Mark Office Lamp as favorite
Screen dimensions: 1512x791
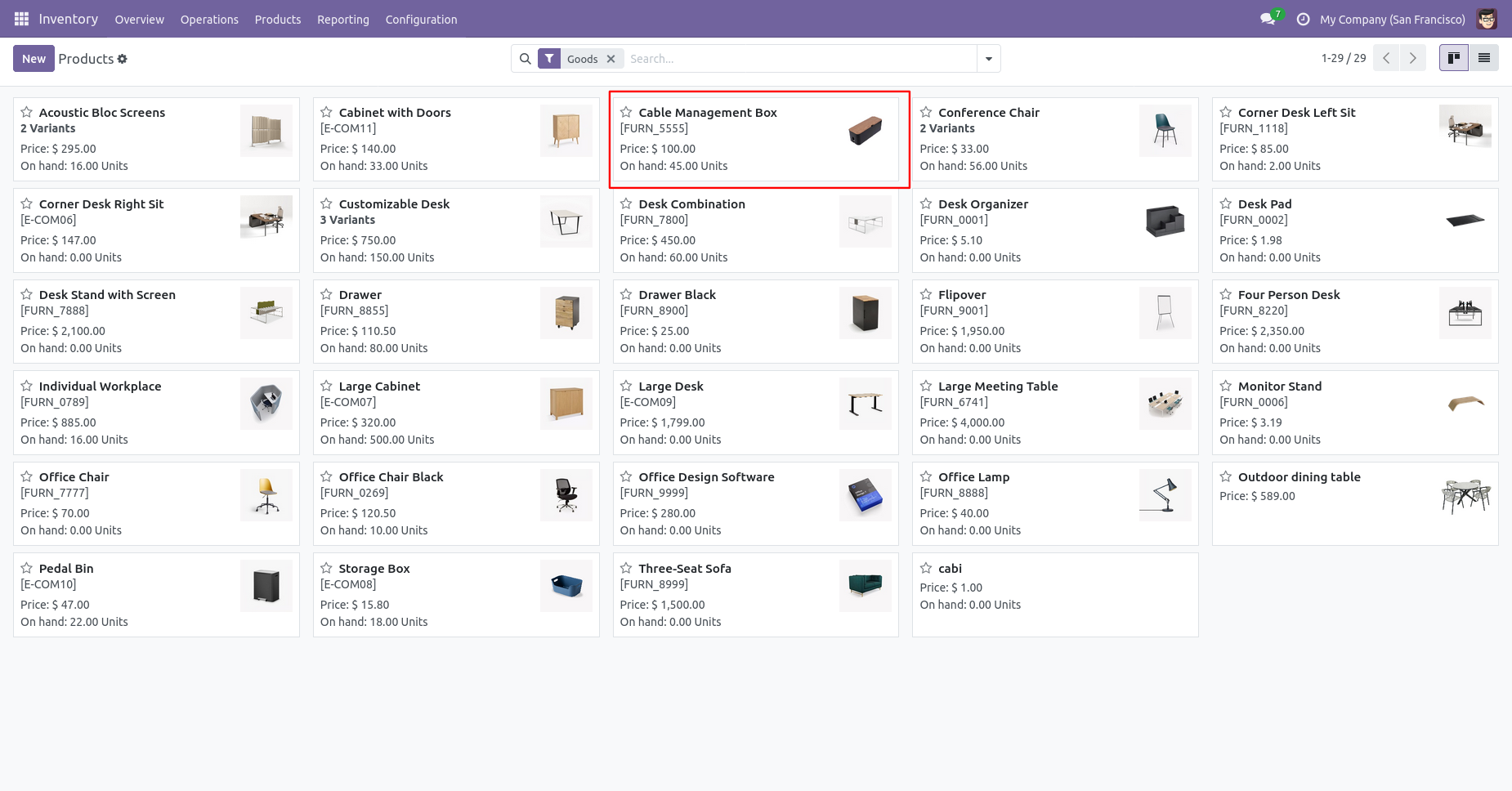tap(926, 476)
